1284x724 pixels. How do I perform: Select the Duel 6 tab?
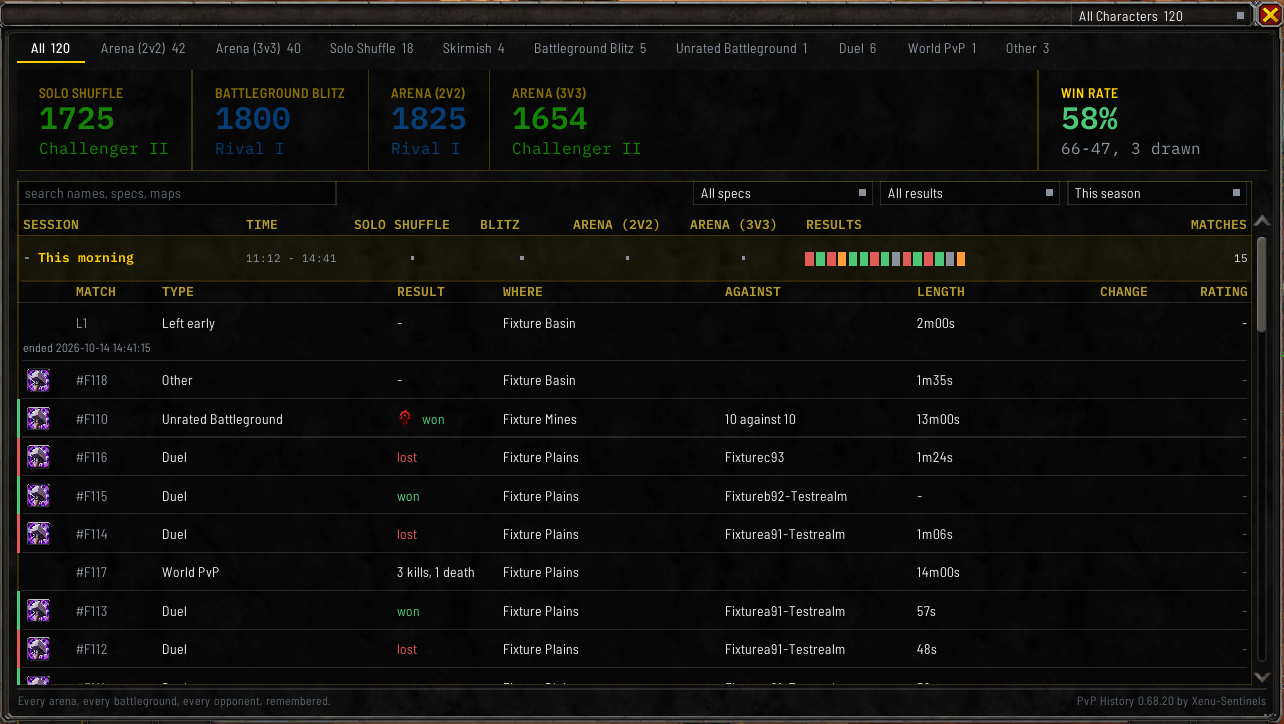pyautogui.click(x=858, y=48)
